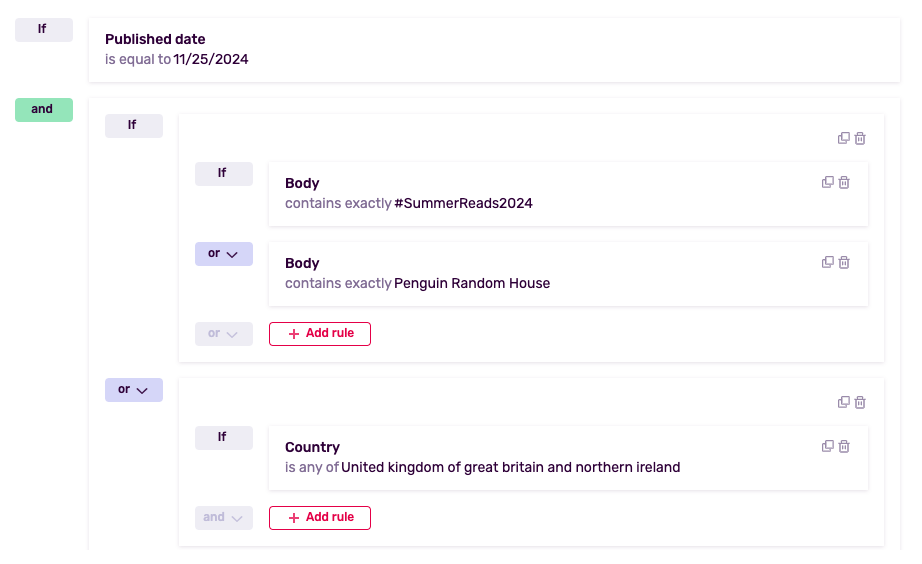Duplicate the Penguin Random House rule
This screenshot has height=564, width=922.
(827, 262)
